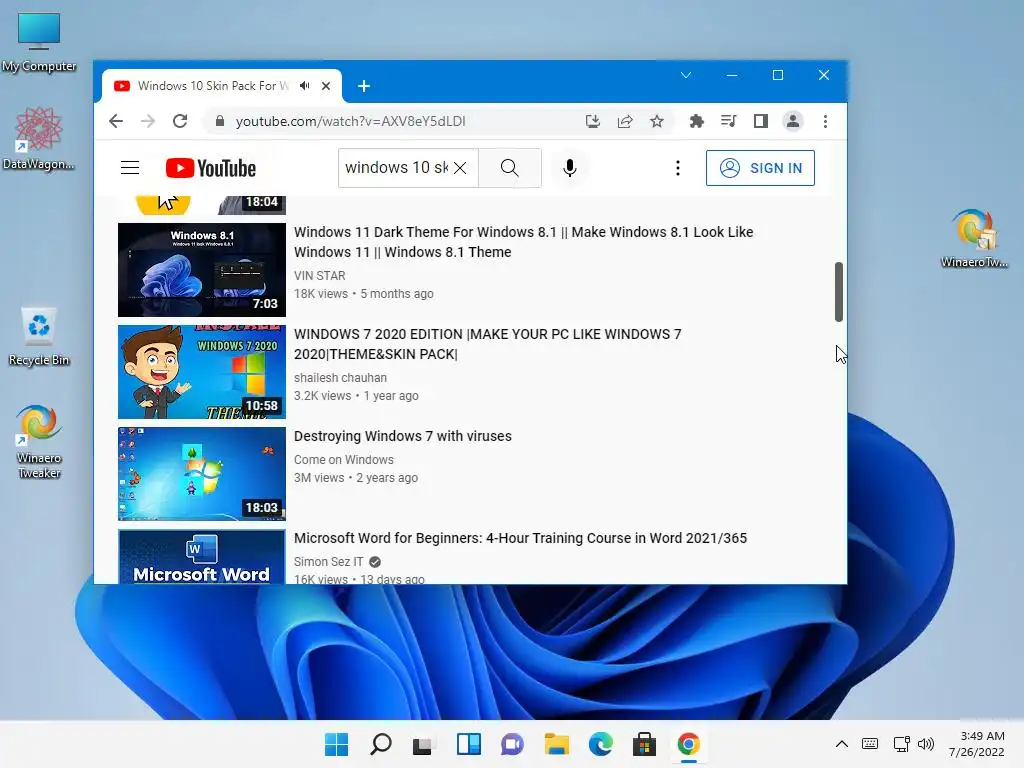
Task: Open Microsoft Word for Beginners video title
Action: coord(520,537)
